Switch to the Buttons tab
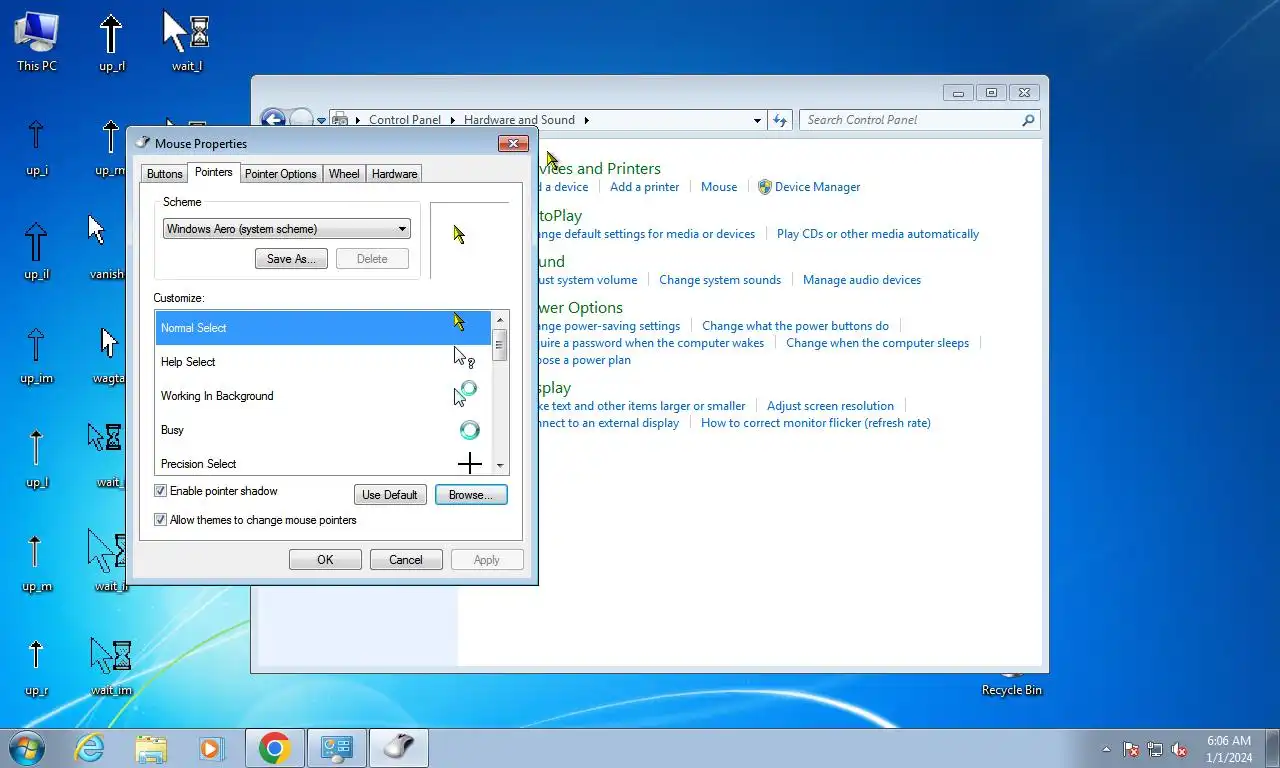The width and height of the screenshot is (1280, 768). pyautogui.click(x=165, y=174)
